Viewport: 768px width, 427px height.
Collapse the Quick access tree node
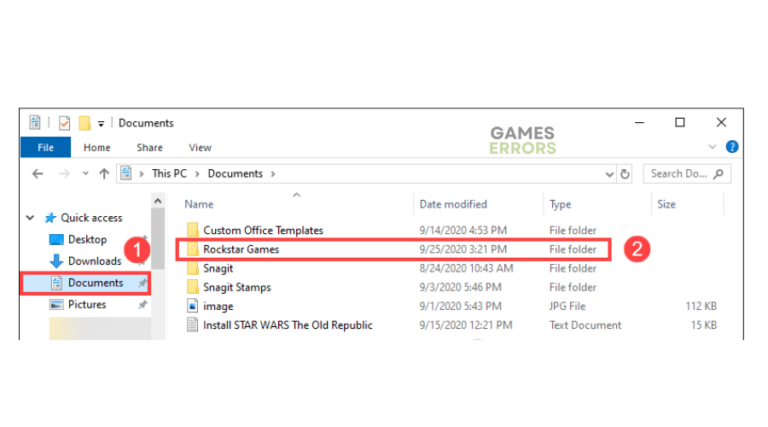pyautogui.click(x=30, y=218)
